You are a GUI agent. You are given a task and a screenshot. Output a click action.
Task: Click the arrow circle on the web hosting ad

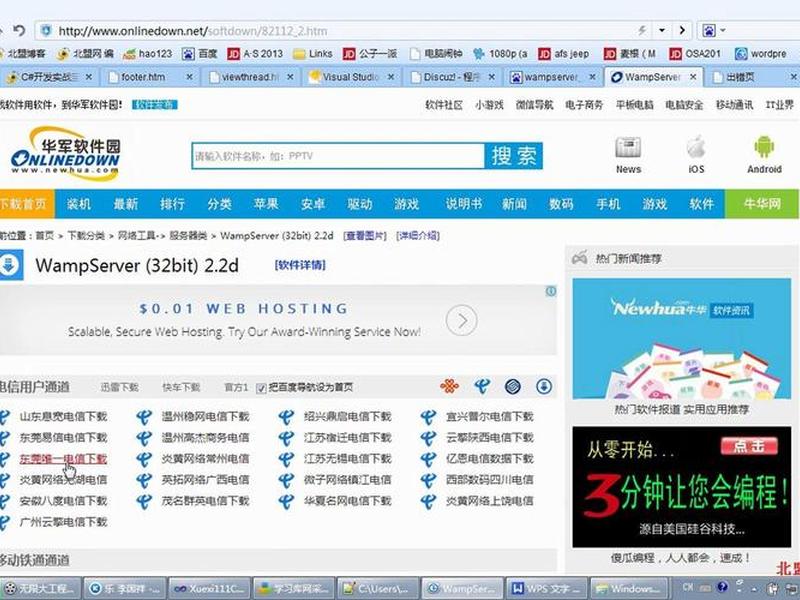coord(461,320)
